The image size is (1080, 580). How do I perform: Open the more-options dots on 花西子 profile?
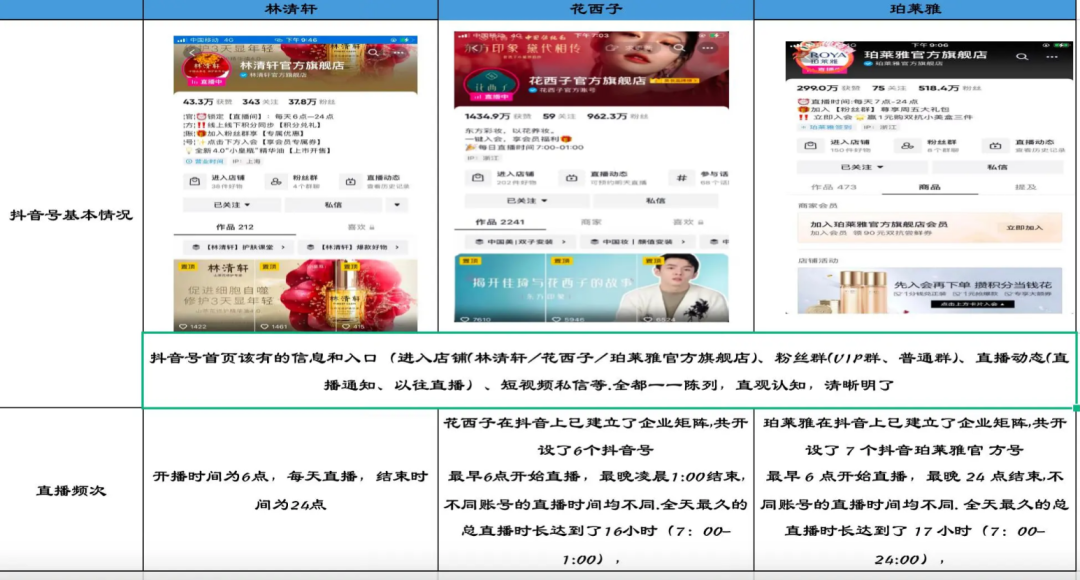coord(707,48)
